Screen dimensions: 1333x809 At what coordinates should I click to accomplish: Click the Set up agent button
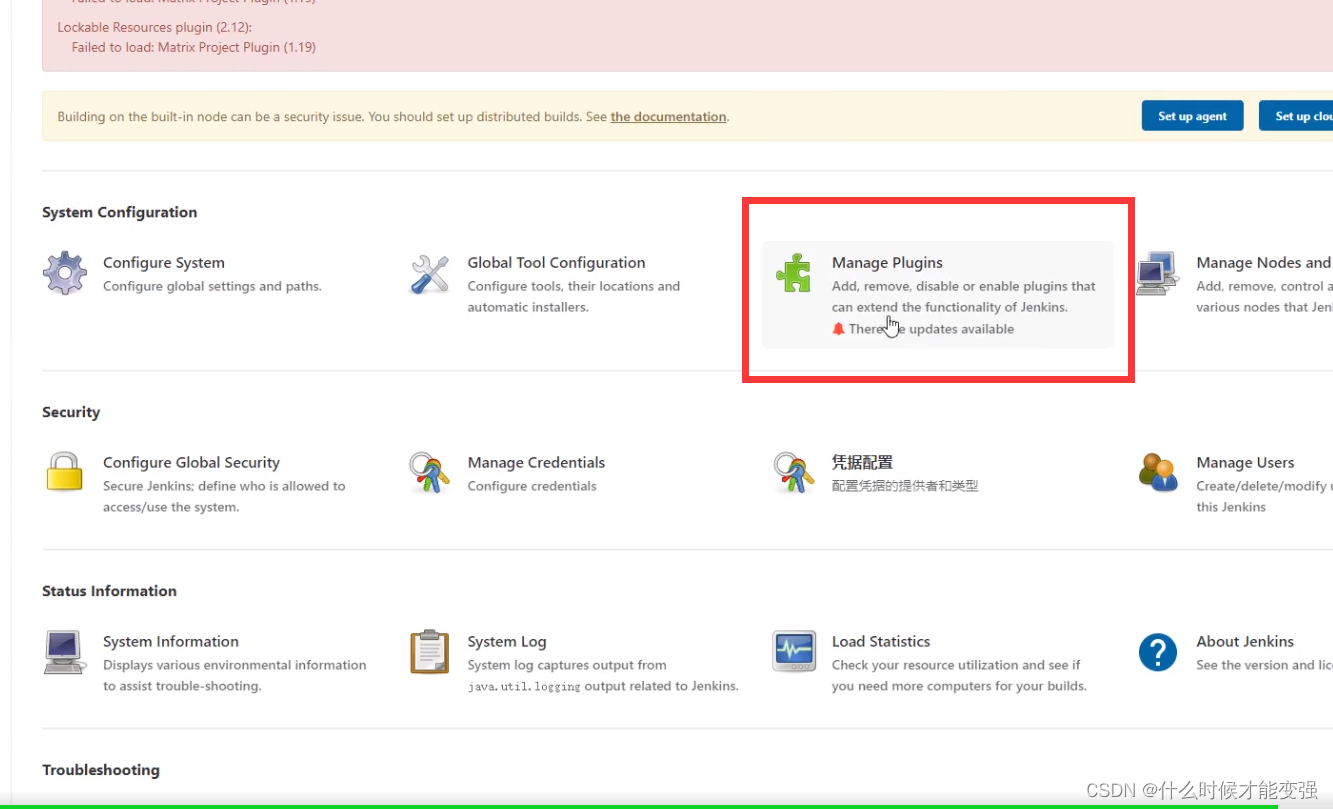[x=1192, y=116]
